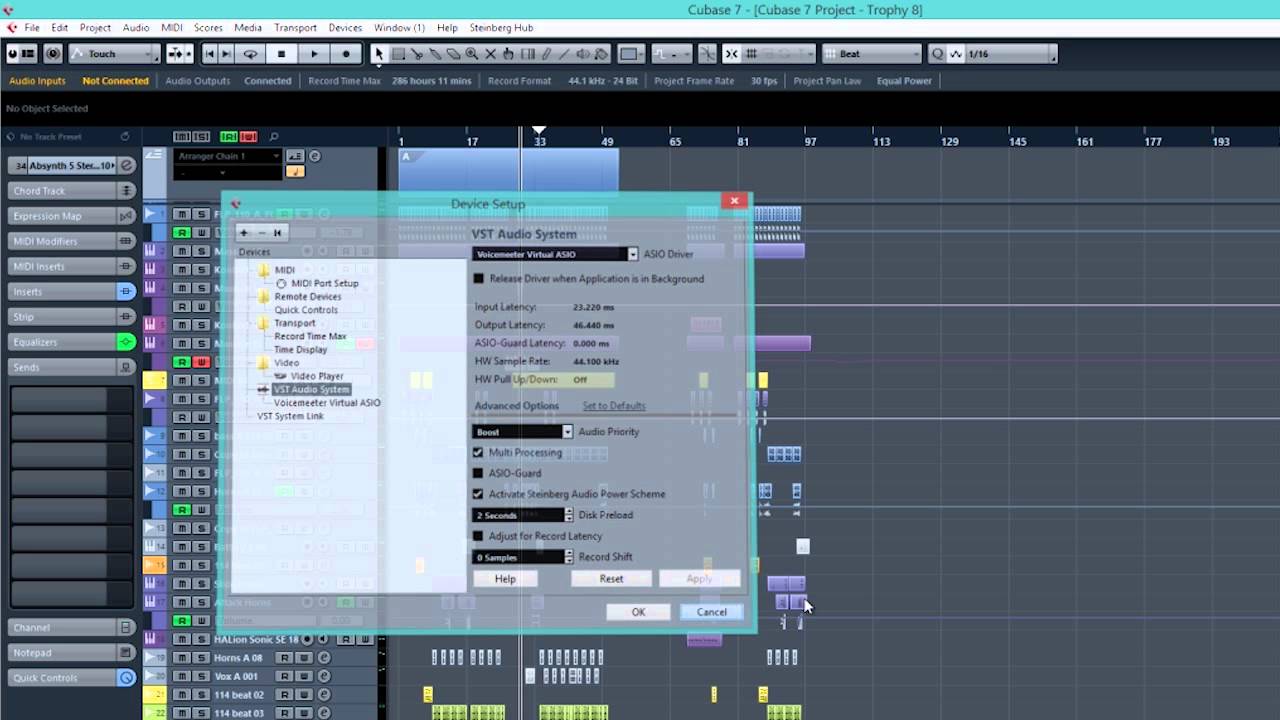Click OK in Device Setup dialog
Image resolution: width=1280 pixels, height=720 pixels.
click(638, 612)
